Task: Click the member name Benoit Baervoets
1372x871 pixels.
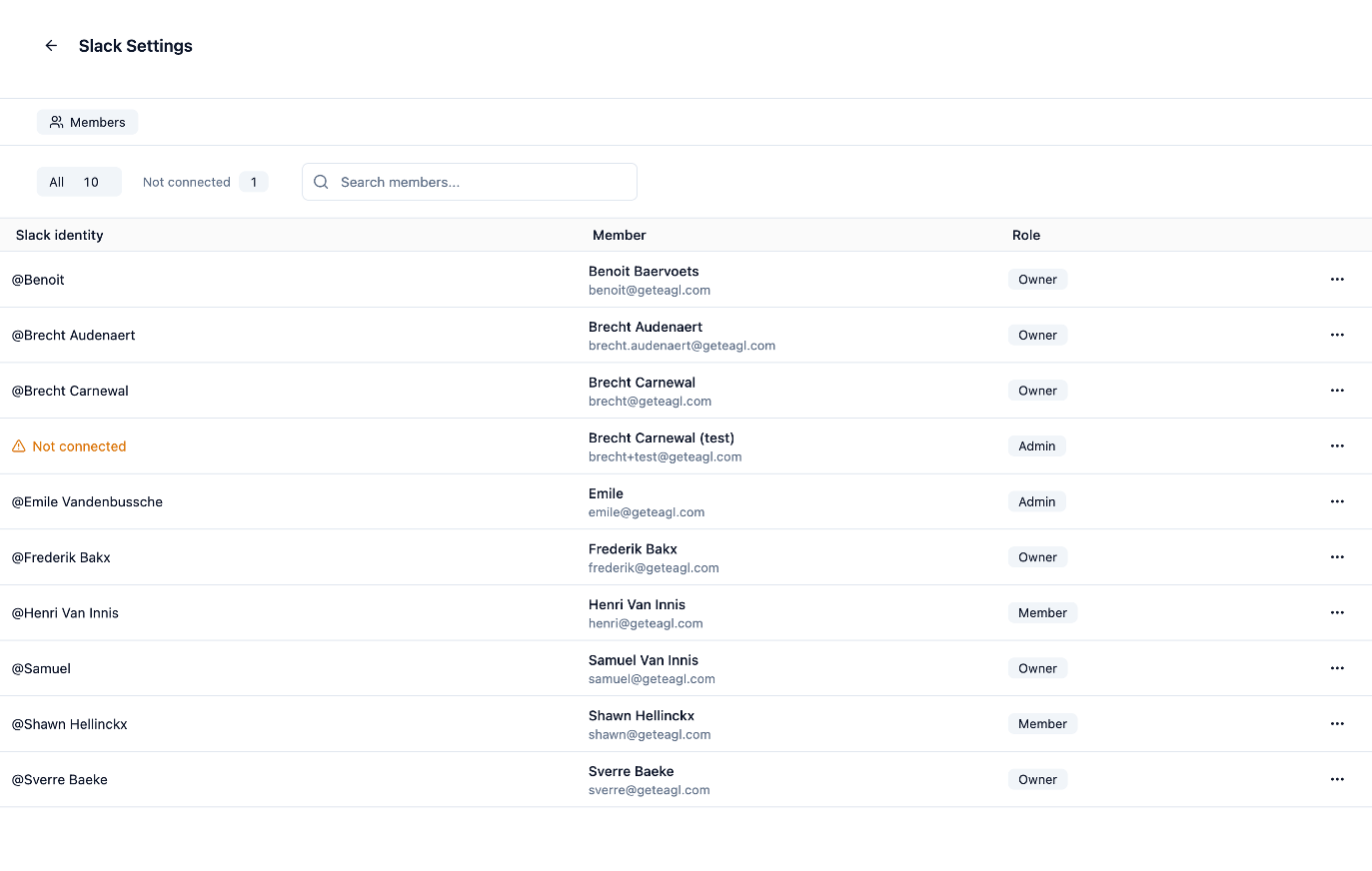Action: point(644,271)
